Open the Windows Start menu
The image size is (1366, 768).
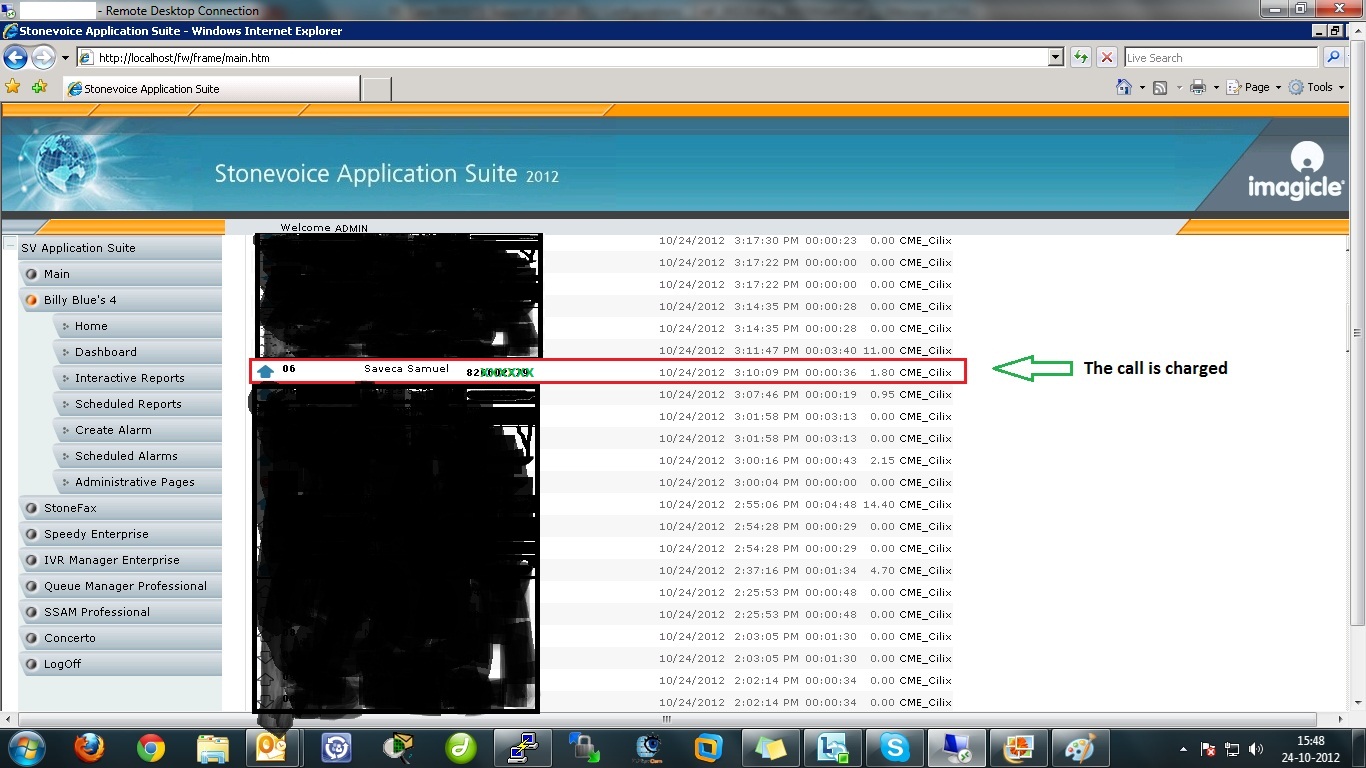click(25, 748)
